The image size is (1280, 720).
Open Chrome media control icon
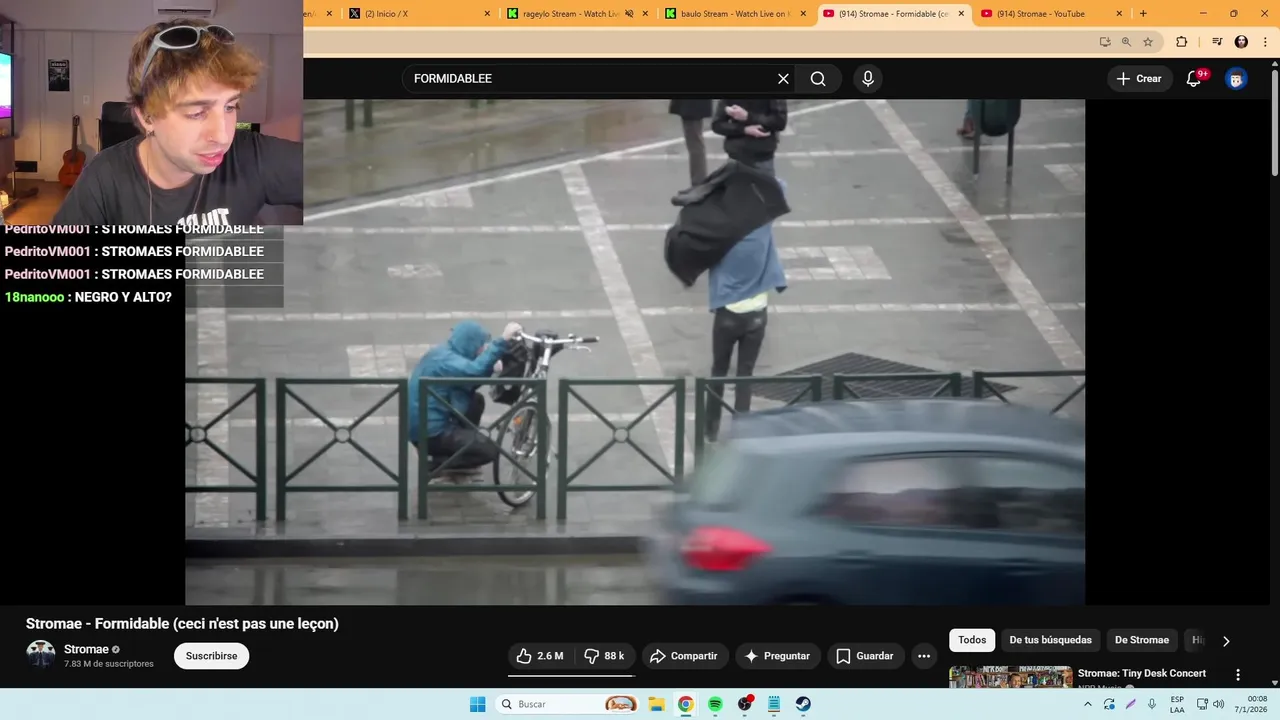[x=1217, y=42]
